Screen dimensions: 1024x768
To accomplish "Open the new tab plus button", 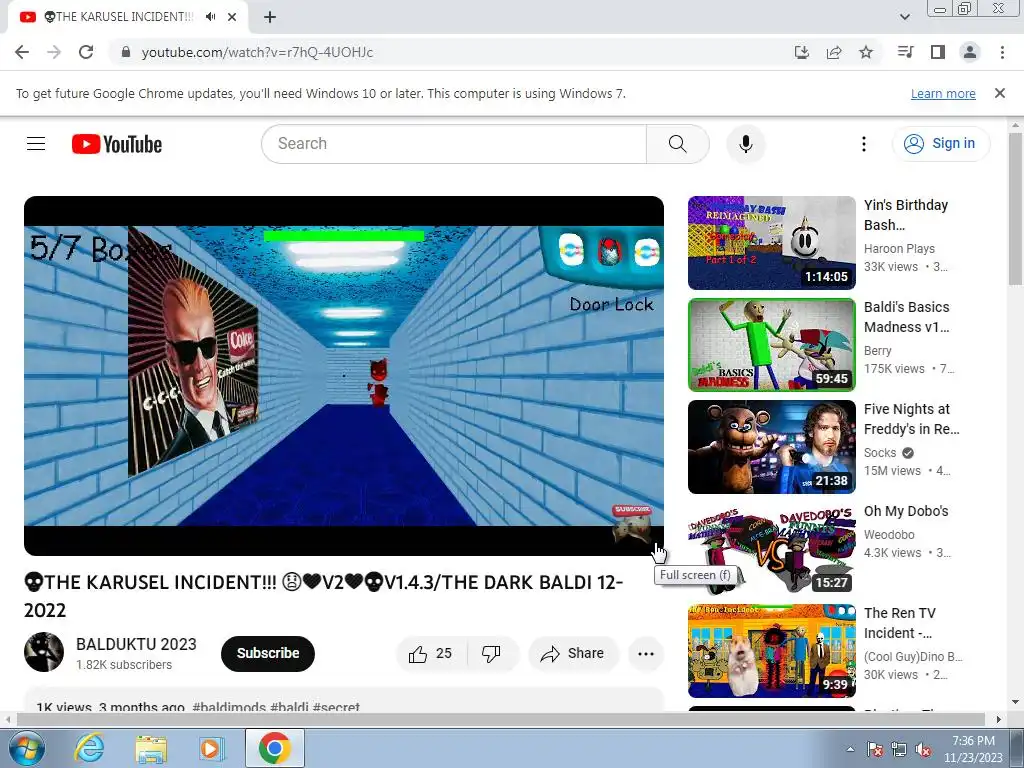I will (x=270, y=17).
